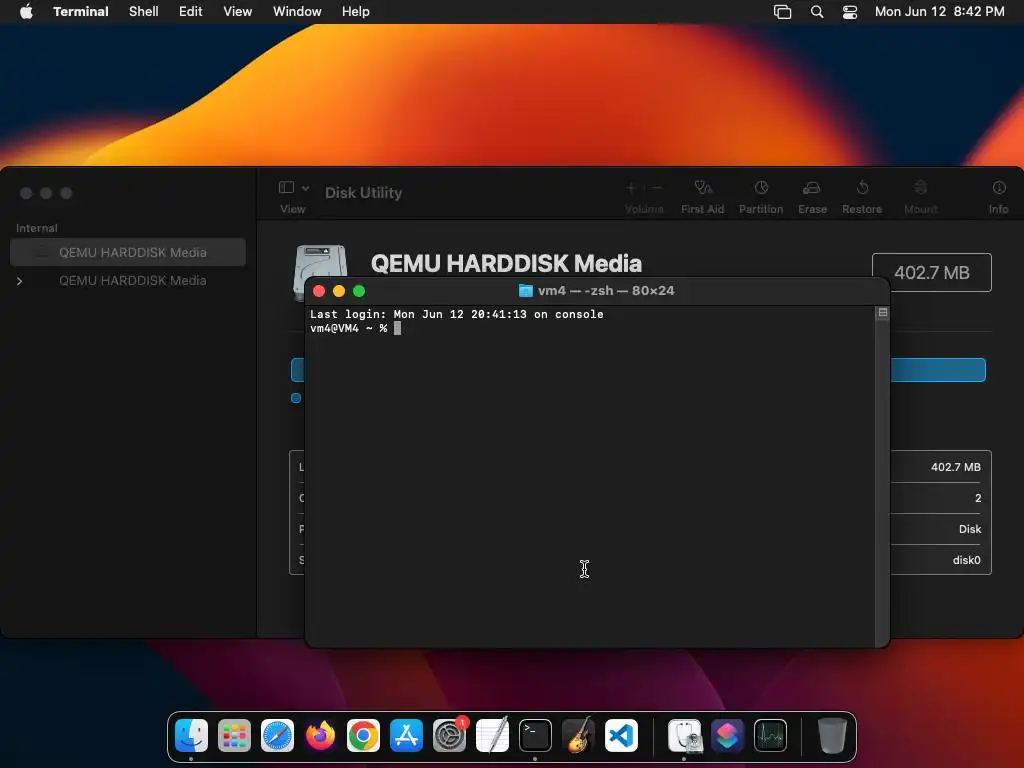Screen dimensions: 1024x768
Task: Click the Stage Manager icon in the menu bar
Action: pos(782,11)
